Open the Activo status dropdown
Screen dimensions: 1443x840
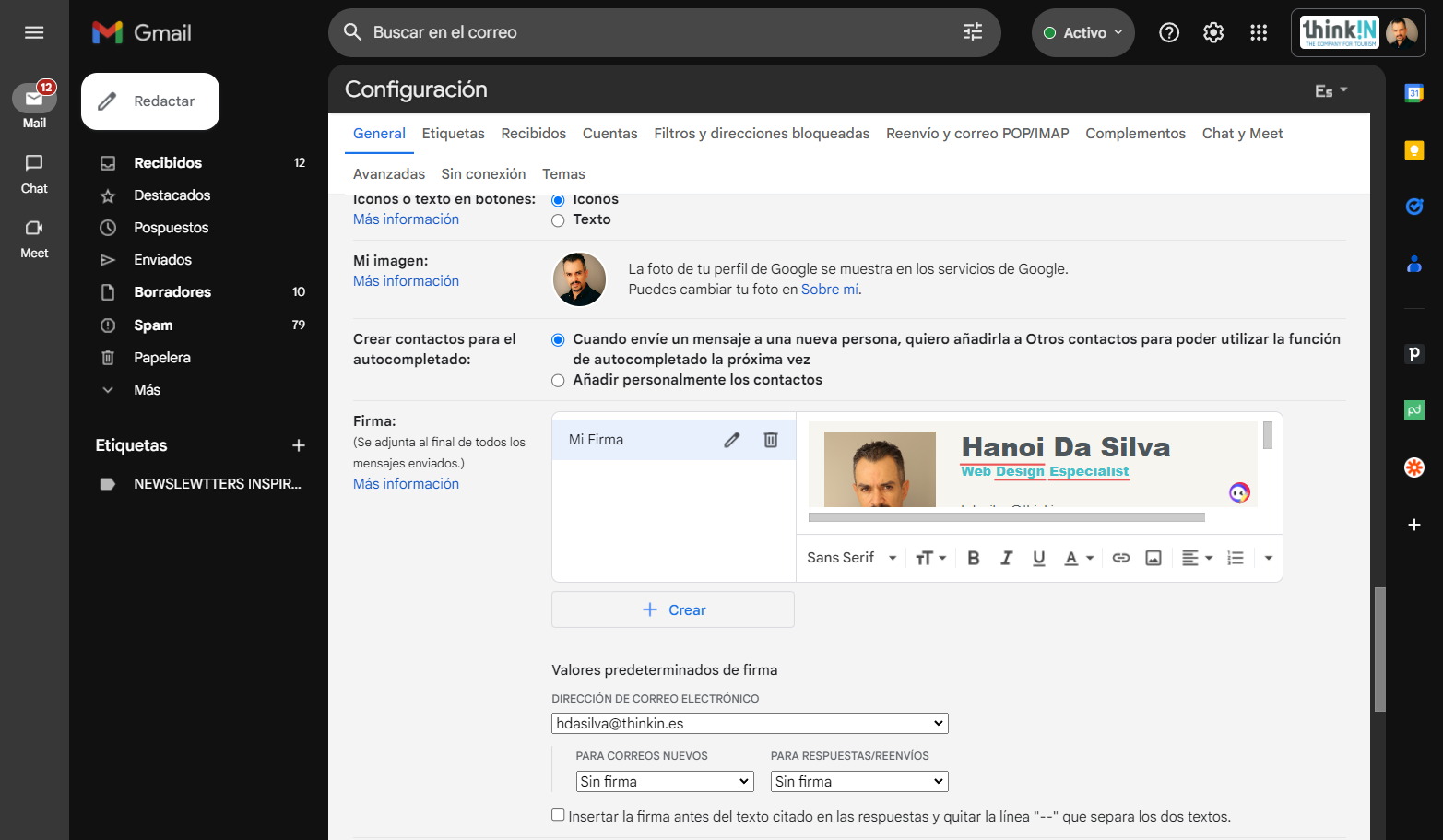pyautogui.click(x=1082, y=32)
